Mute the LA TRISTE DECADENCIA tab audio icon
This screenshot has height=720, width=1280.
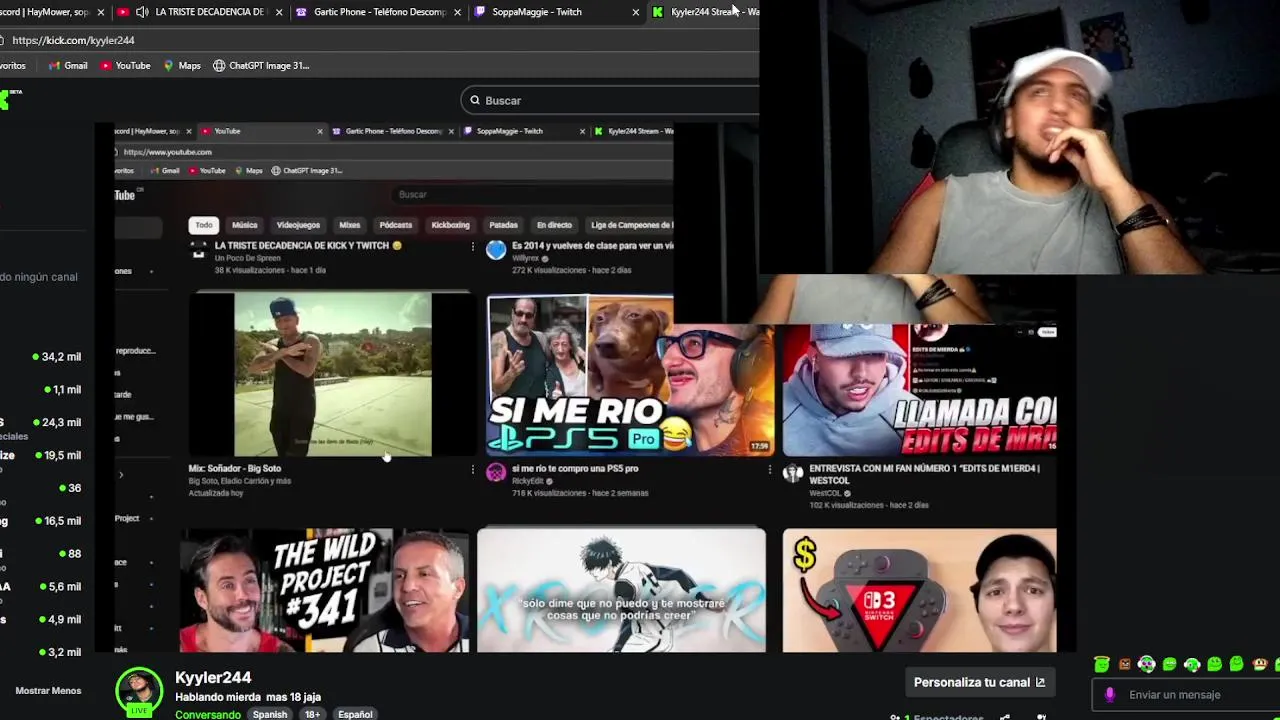(142, 12)
